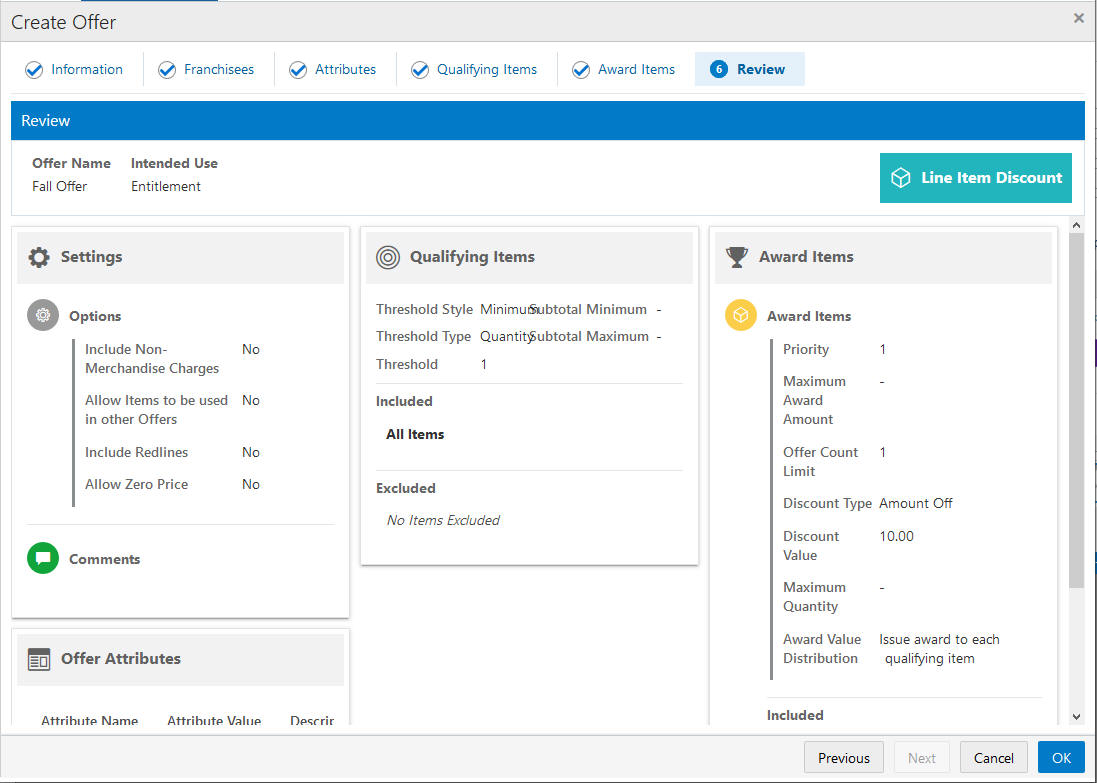This screenshot has width=1097, height=783.
Task: Click the gray Options gear icon
Action: [x=43, y=316]
